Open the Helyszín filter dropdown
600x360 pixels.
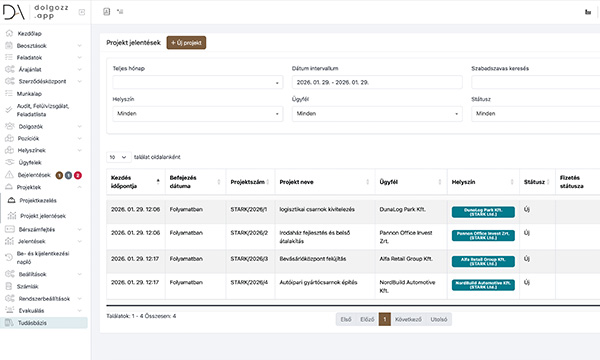(198, 114)
